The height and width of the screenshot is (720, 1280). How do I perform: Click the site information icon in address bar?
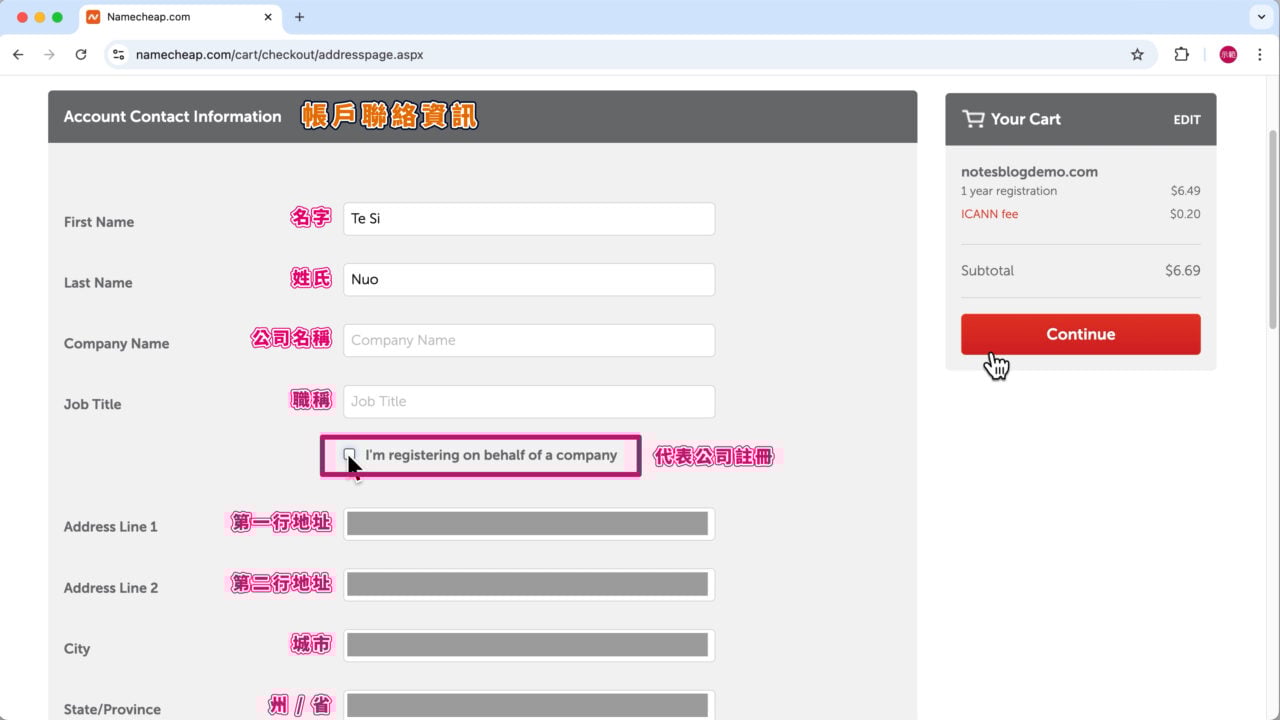(119, 55)
